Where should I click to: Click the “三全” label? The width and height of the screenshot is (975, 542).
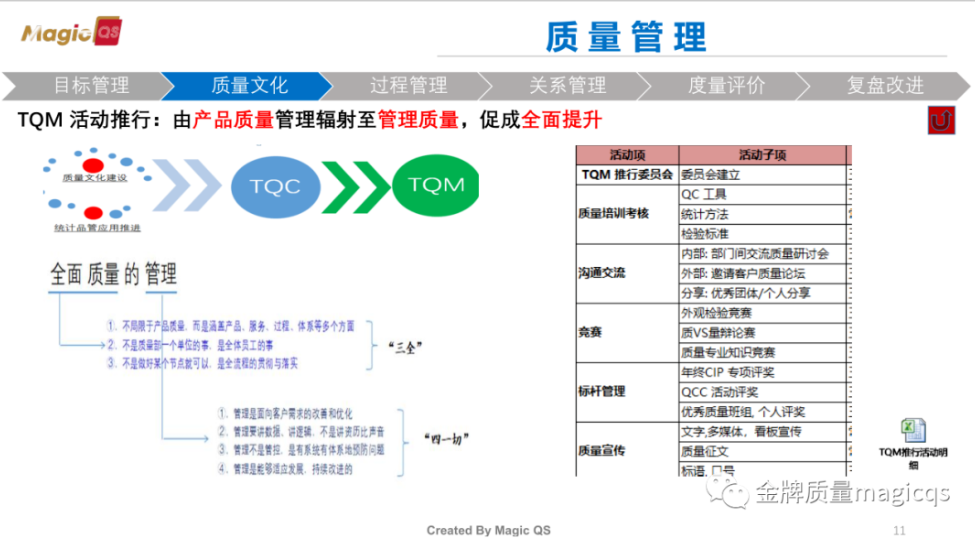(x=405, y=347)
